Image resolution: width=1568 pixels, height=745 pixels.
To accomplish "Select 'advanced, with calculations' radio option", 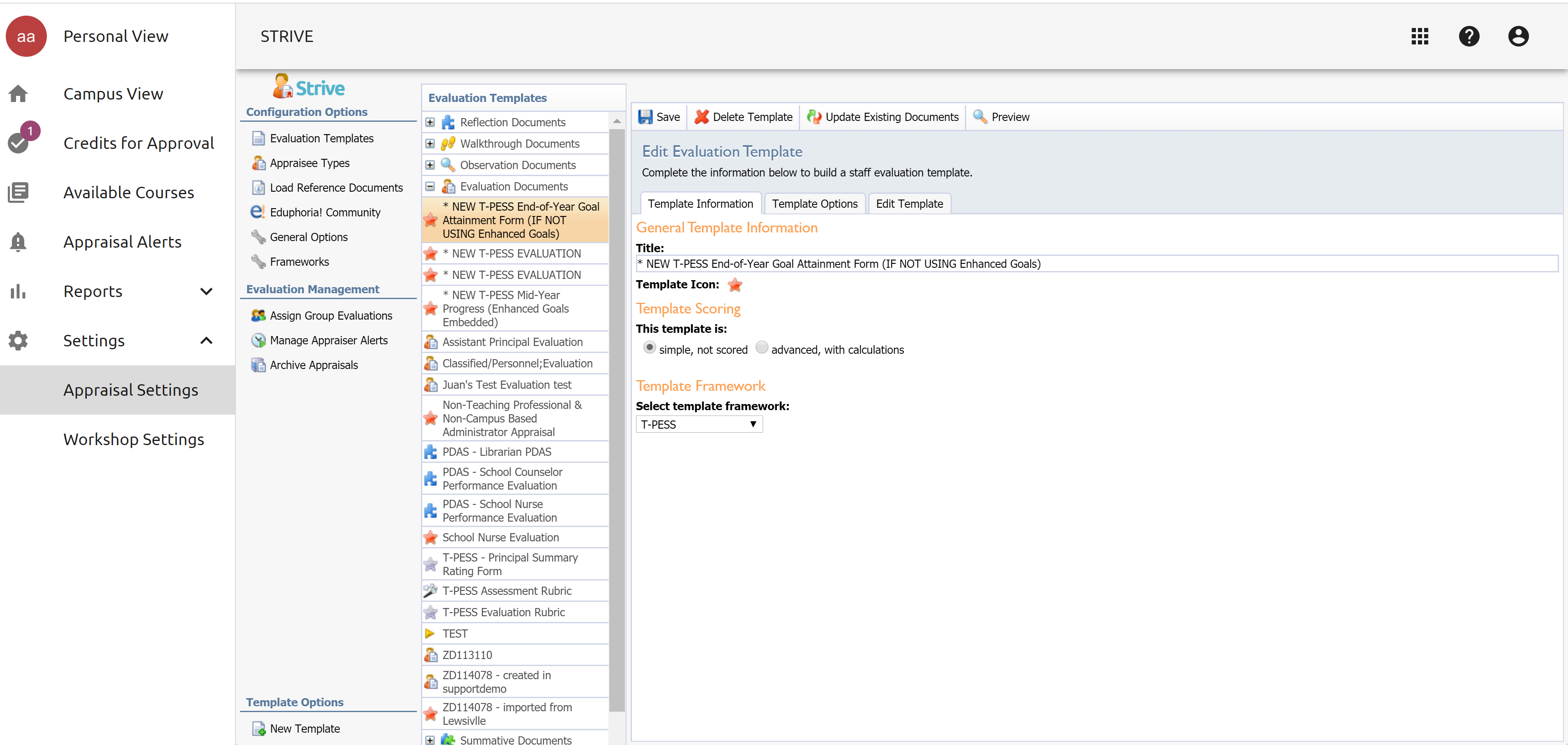I will click(x=761, y=347).
